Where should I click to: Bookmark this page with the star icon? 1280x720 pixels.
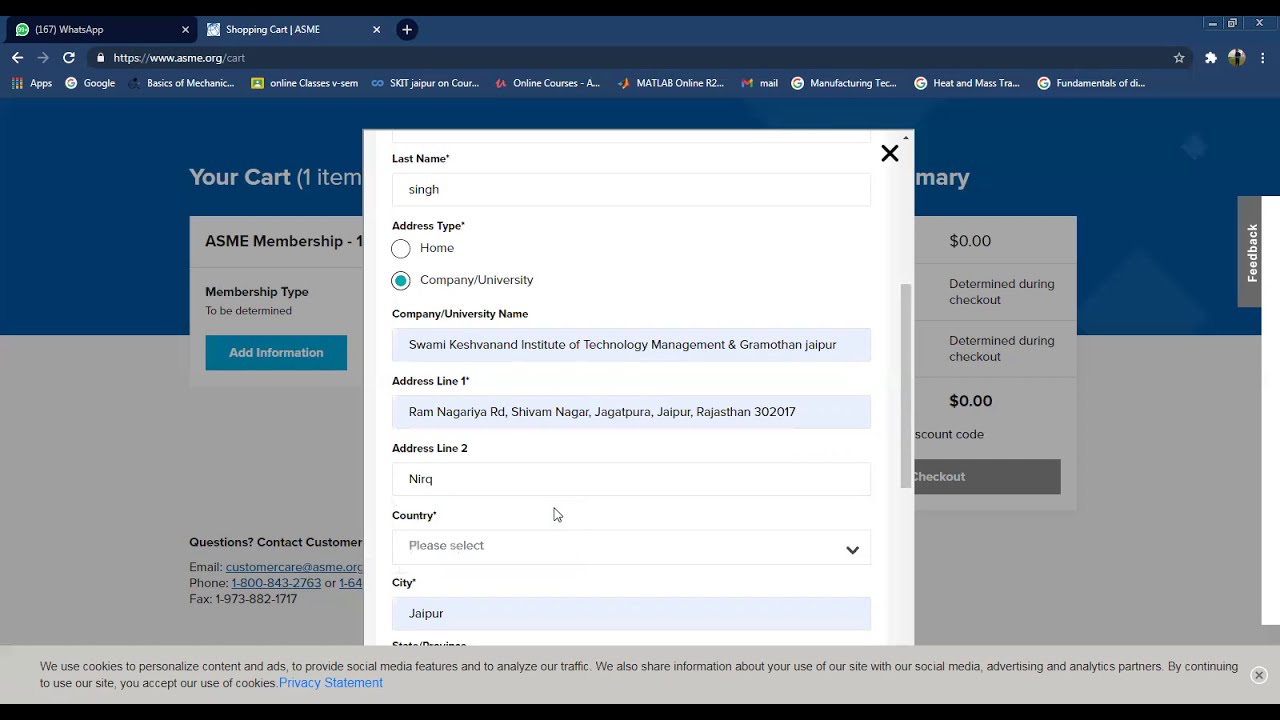click(1179, 58)
